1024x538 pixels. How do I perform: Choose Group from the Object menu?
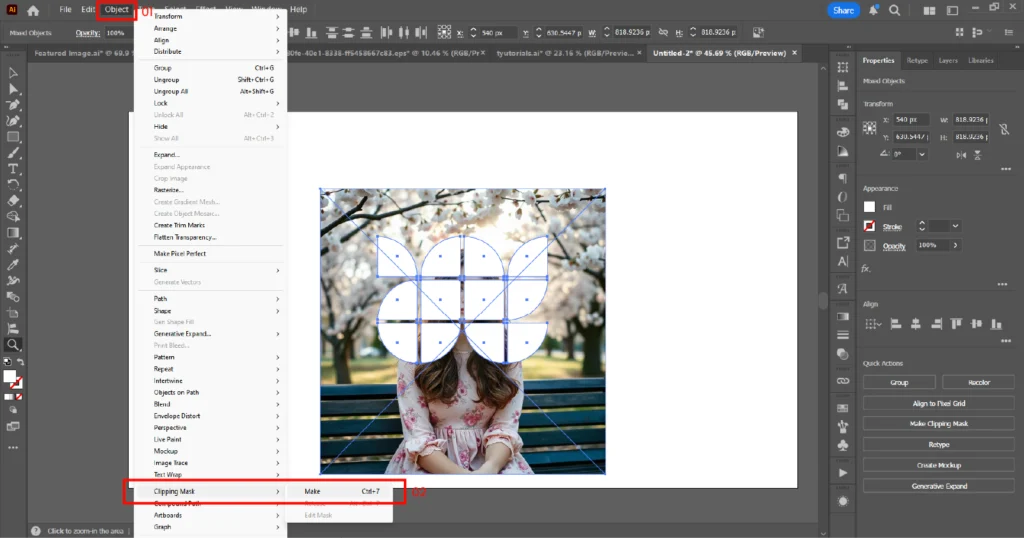[211, 68]
